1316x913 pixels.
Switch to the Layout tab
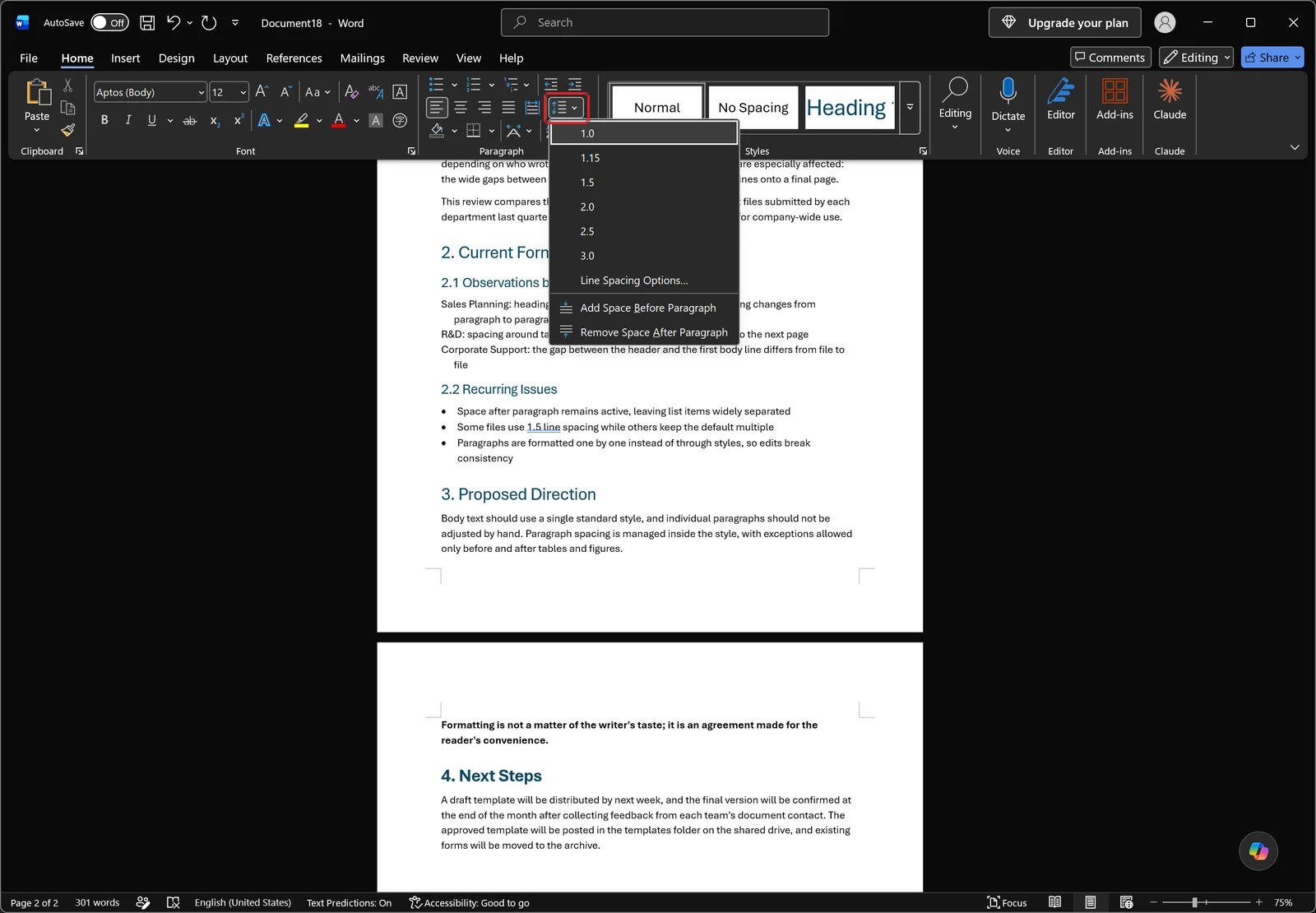(x=230, y=58)
